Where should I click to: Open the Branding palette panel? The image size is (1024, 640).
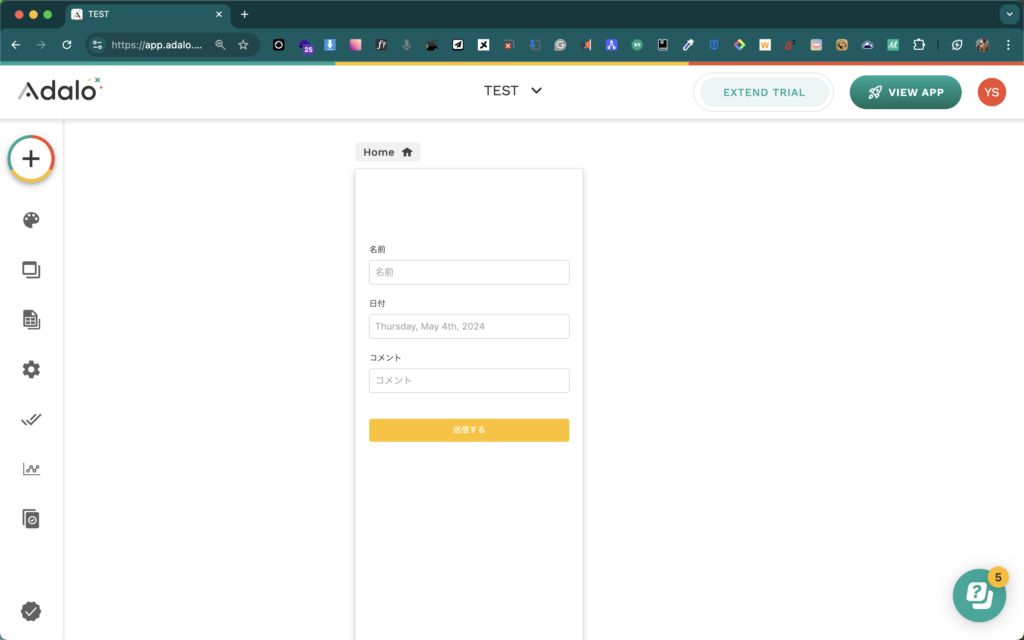pyautogui.click(x=31, y=220)
